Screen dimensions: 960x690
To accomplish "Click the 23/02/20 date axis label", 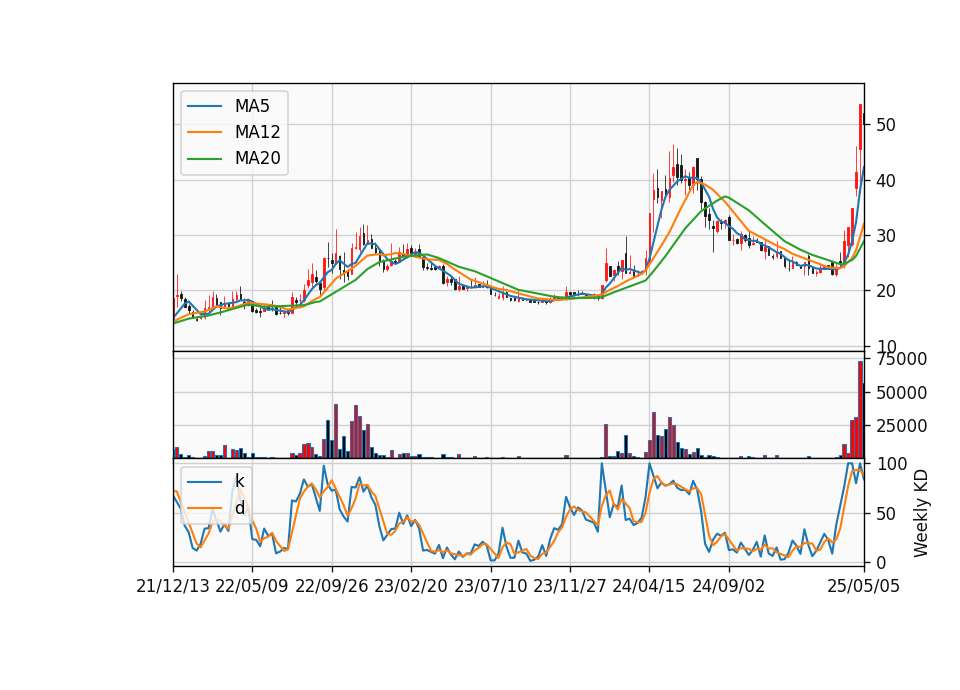I will tap(411, 586).
